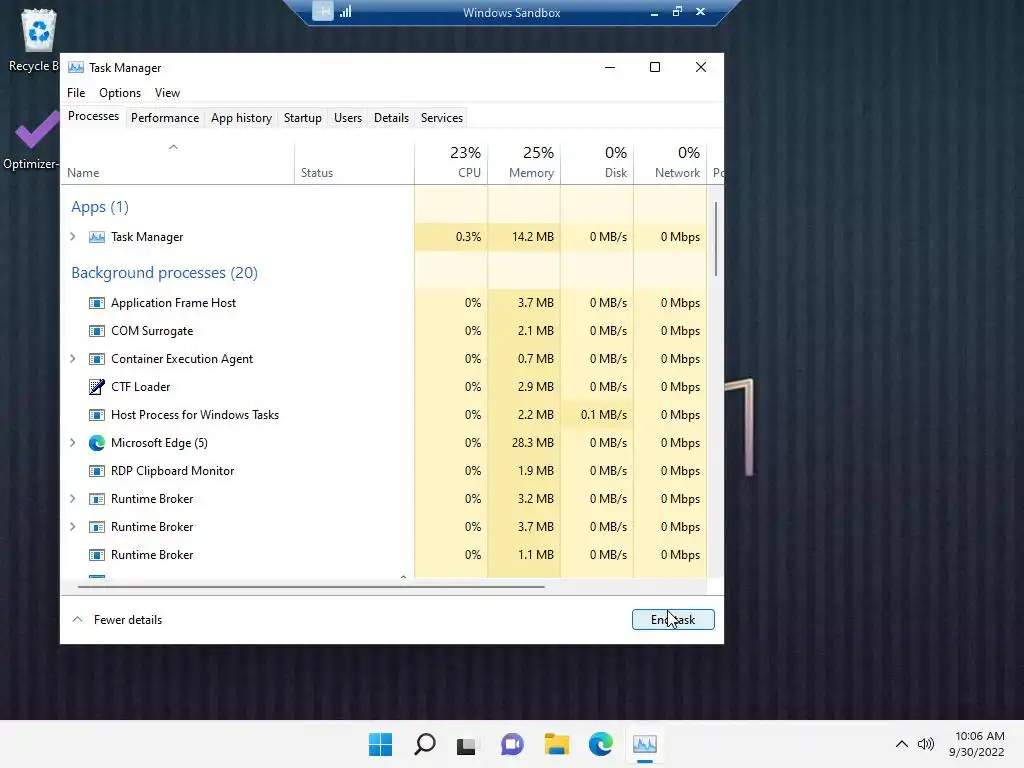The width and height of the screenshot is (1024, 768).
Task: Sort by the CPU column header
Action: click(x=451, y=162)
